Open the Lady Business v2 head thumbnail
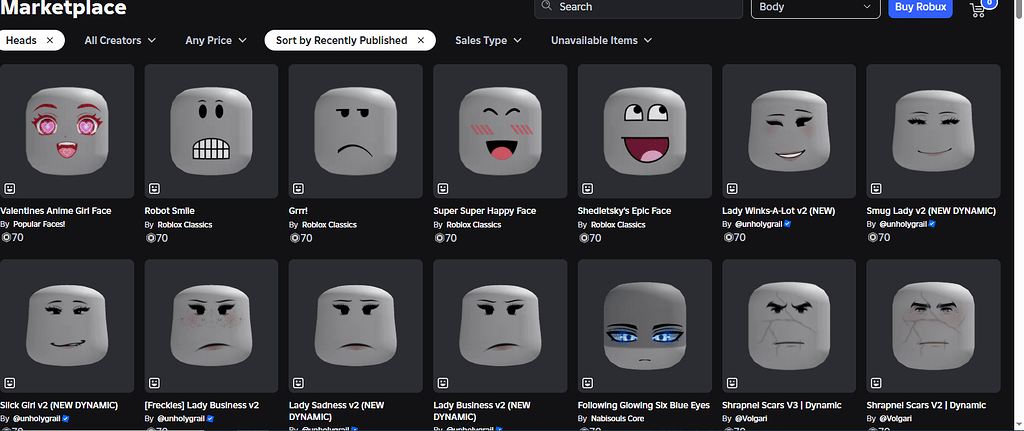Screen dimensions: 1024x431 click(500, 326)
